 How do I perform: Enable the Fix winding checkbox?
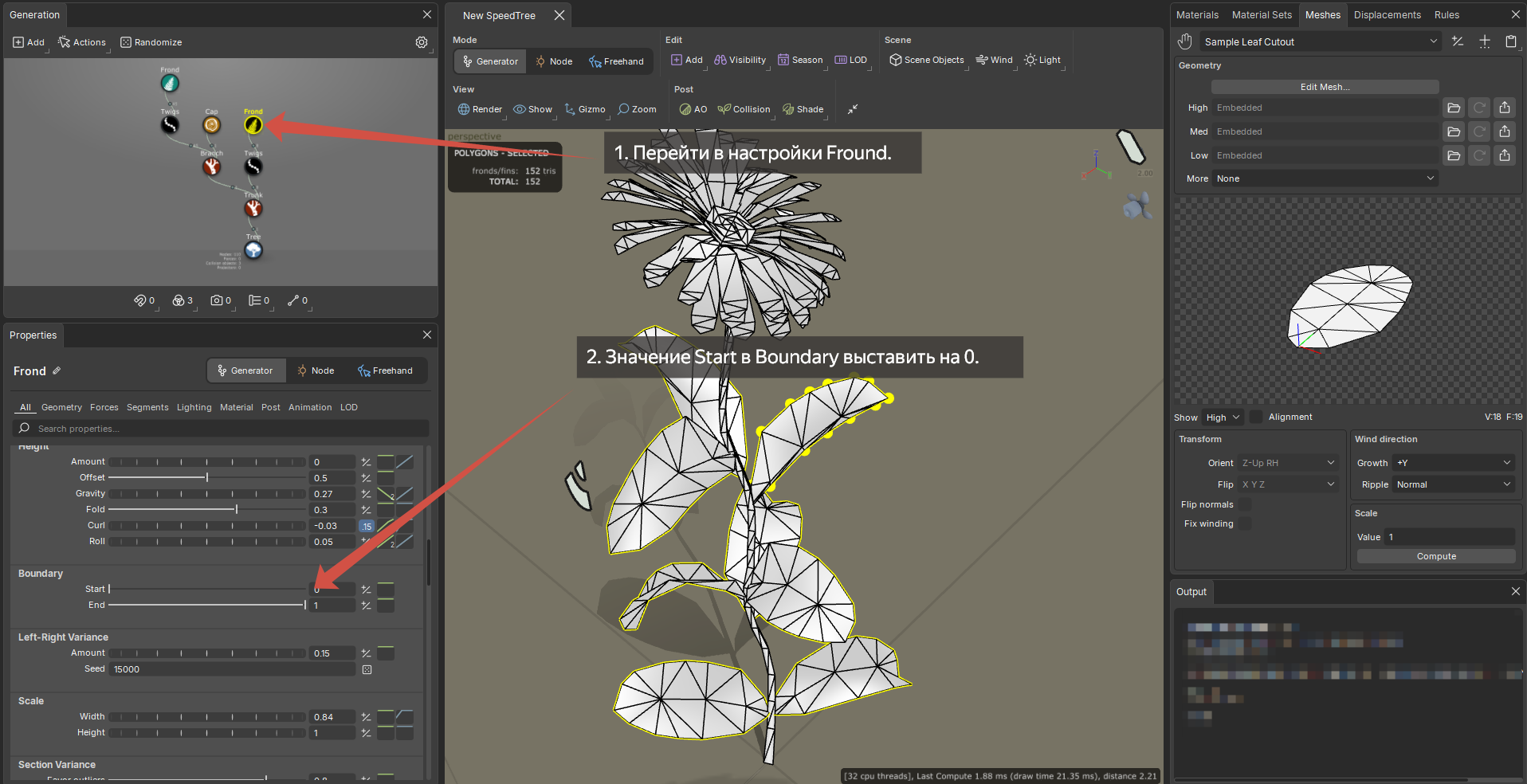point(1244,523)
